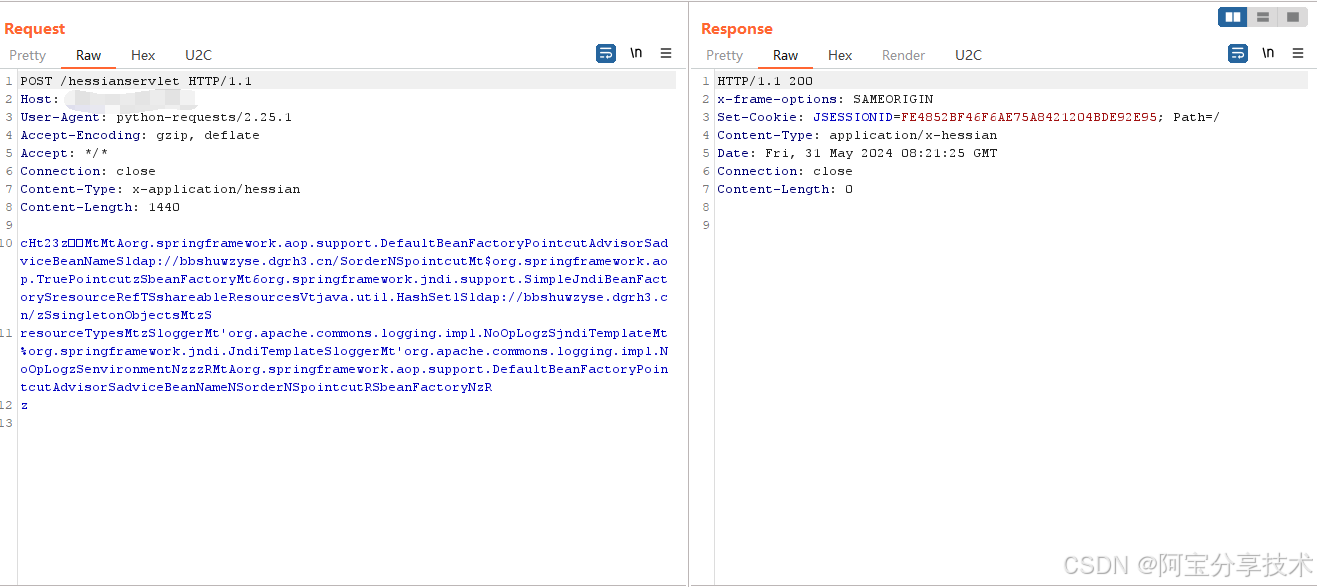Open Request U2C tab
Screen dimensions: 1317x587
tap(198, 55)
